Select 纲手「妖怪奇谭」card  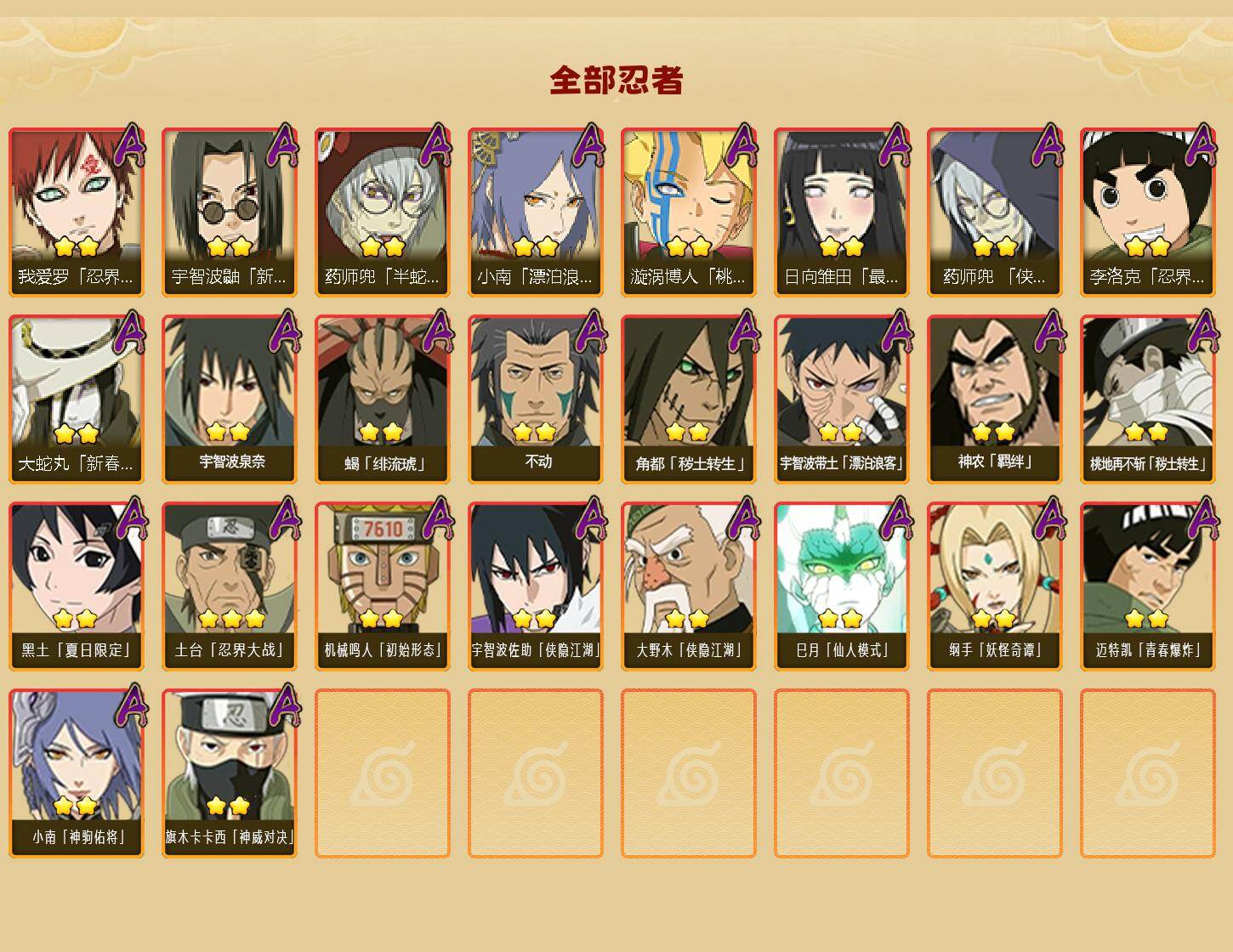(995, 586)
